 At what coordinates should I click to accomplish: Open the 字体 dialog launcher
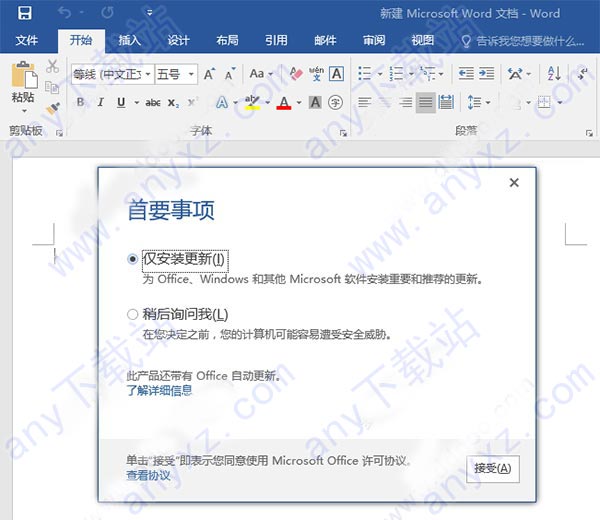point(343,133)
